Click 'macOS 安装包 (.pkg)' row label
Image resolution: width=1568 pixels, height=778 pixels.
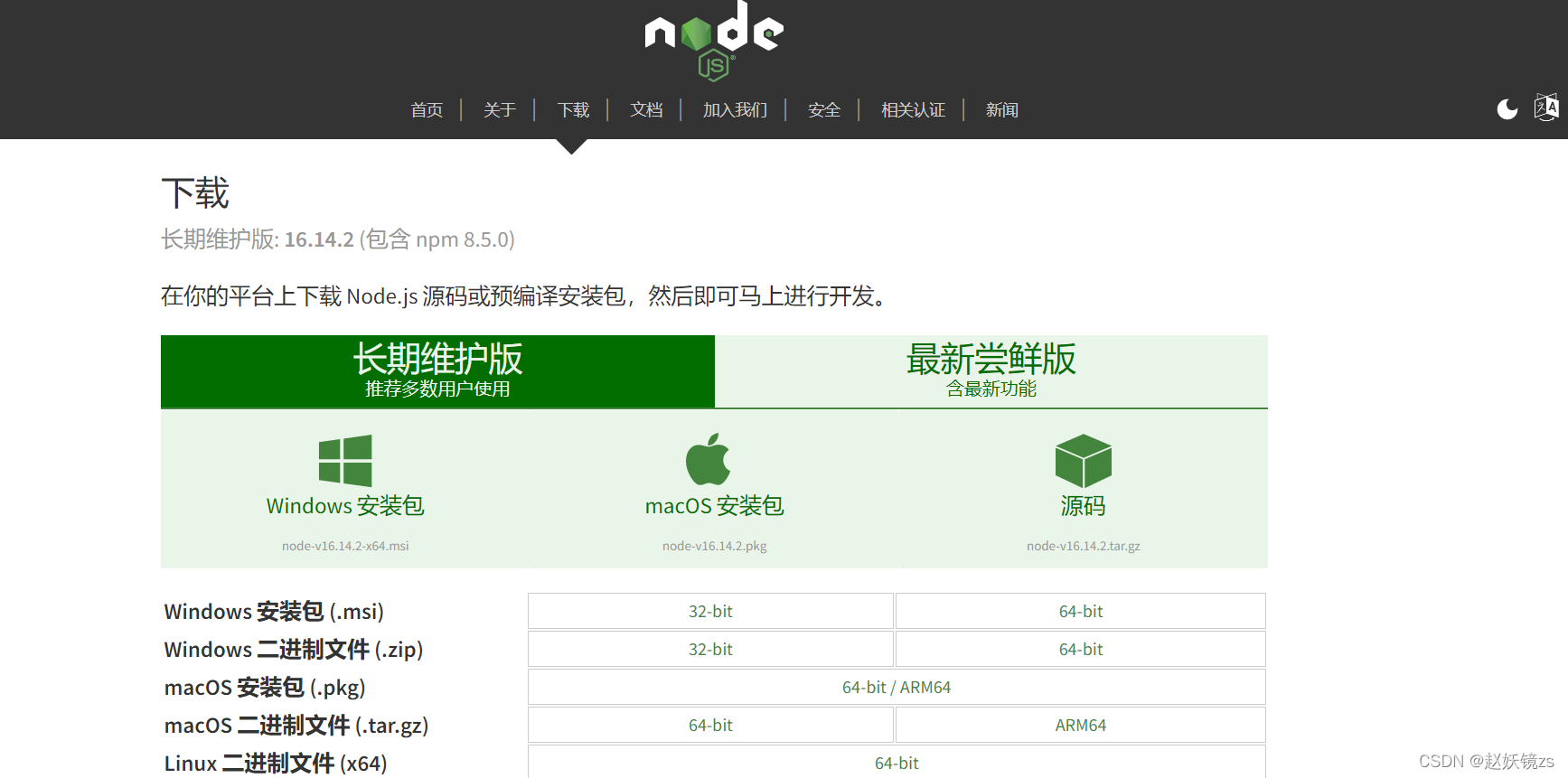coord(265,688)
